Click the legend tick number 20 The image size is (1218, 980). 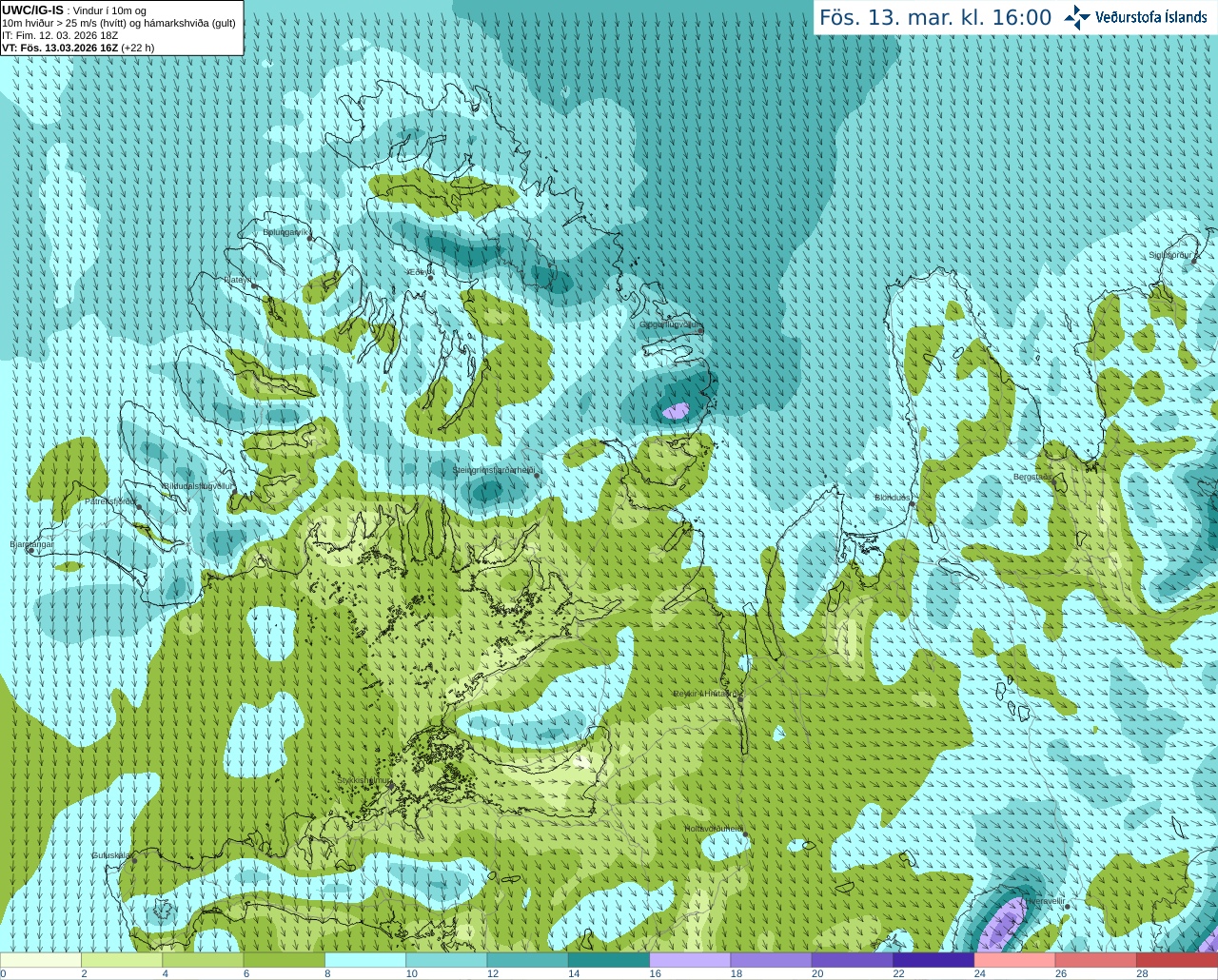pos(817,973)
